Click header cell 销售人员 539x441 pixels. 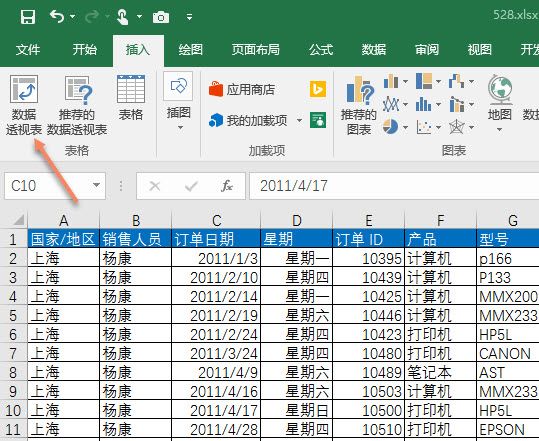pos(135,239)
